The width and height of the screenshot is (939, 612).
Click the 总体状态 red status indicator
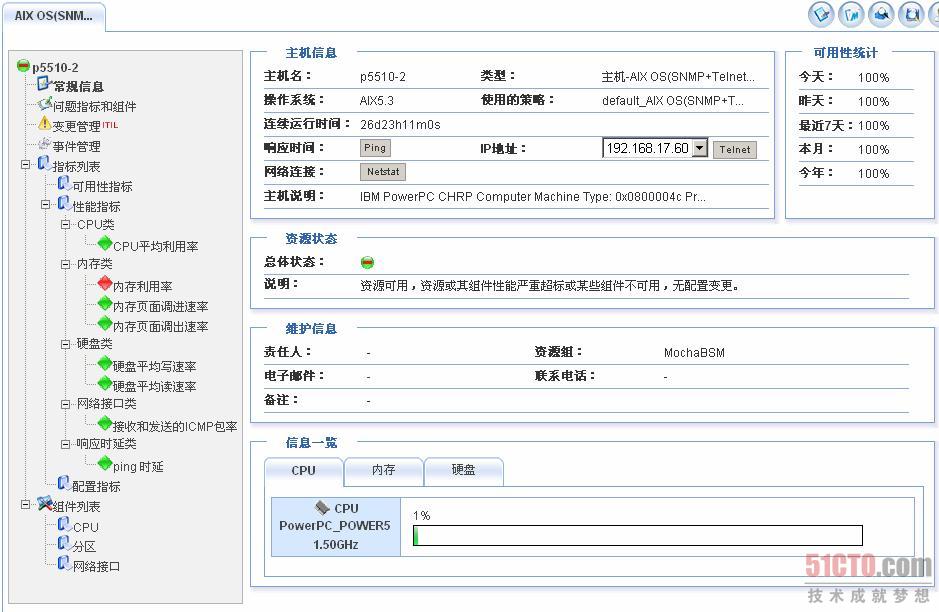367,262
